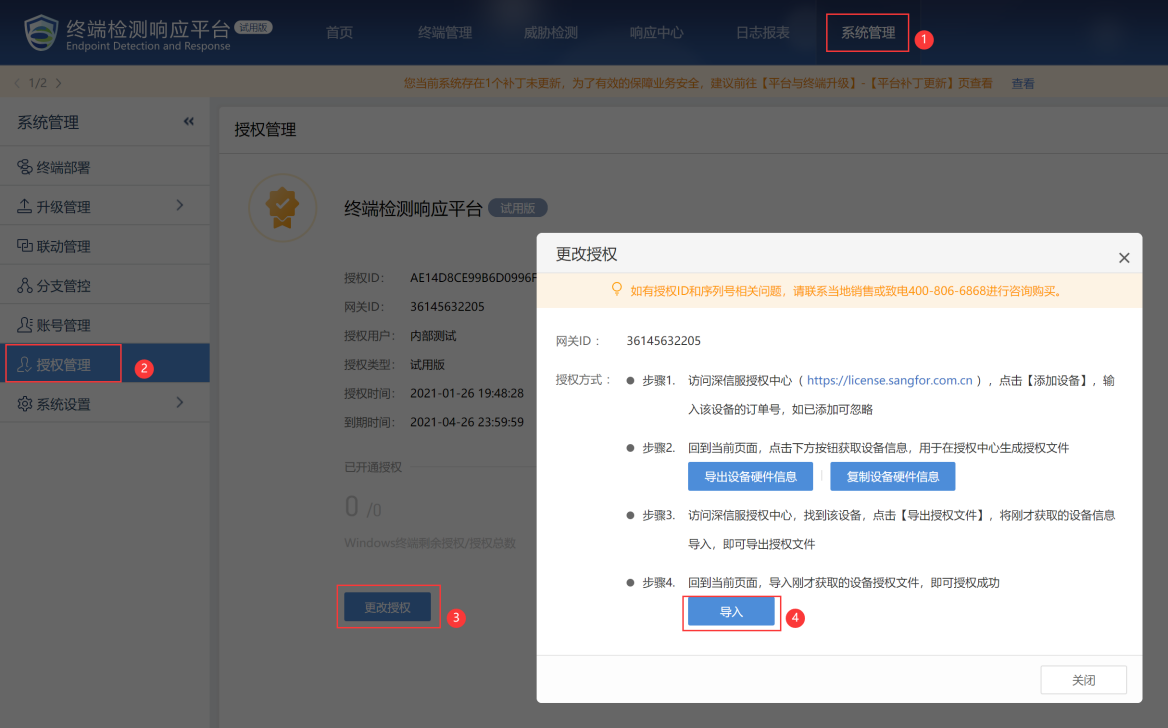1168x728 pixels.
Task: Click the 终端部署 sidebar icon
Action: click(x=25, y=167)
